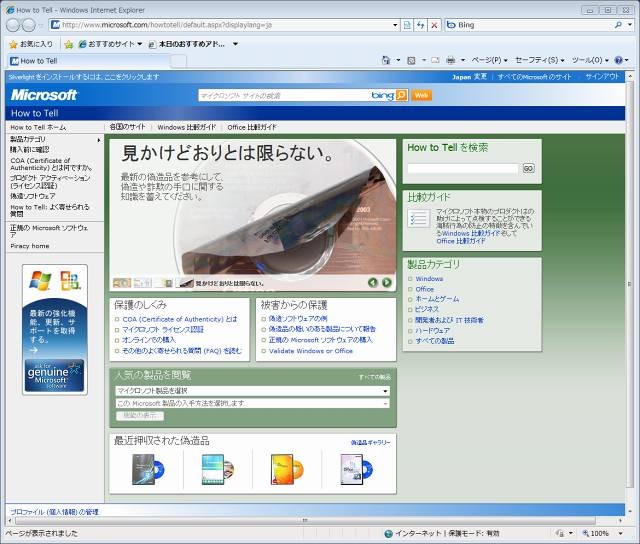Click the GO button in How to Tell search
Image resolution: width=640 pixels, height=544 pixels.
point(528,168)
